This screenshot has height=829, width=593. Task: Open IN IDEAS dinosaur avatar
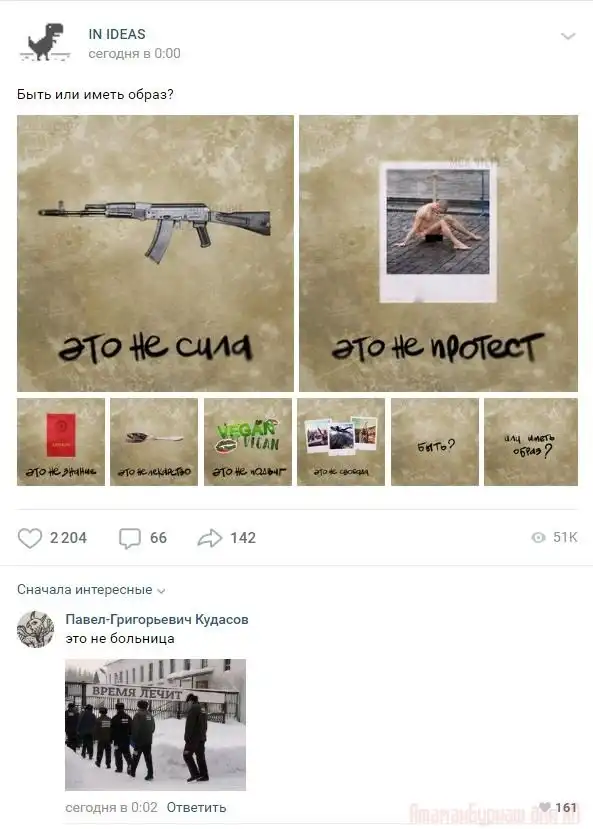45,42
